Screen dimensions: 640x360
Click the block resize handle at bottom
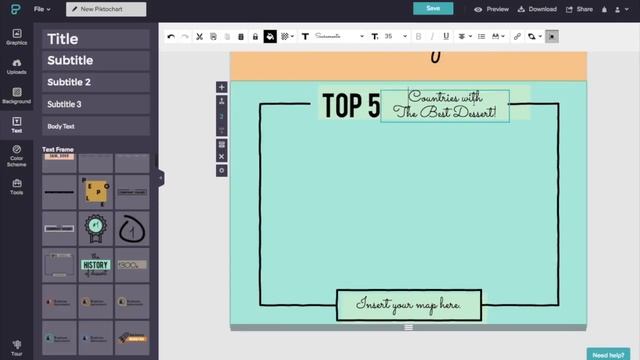[x=409, y=327]
